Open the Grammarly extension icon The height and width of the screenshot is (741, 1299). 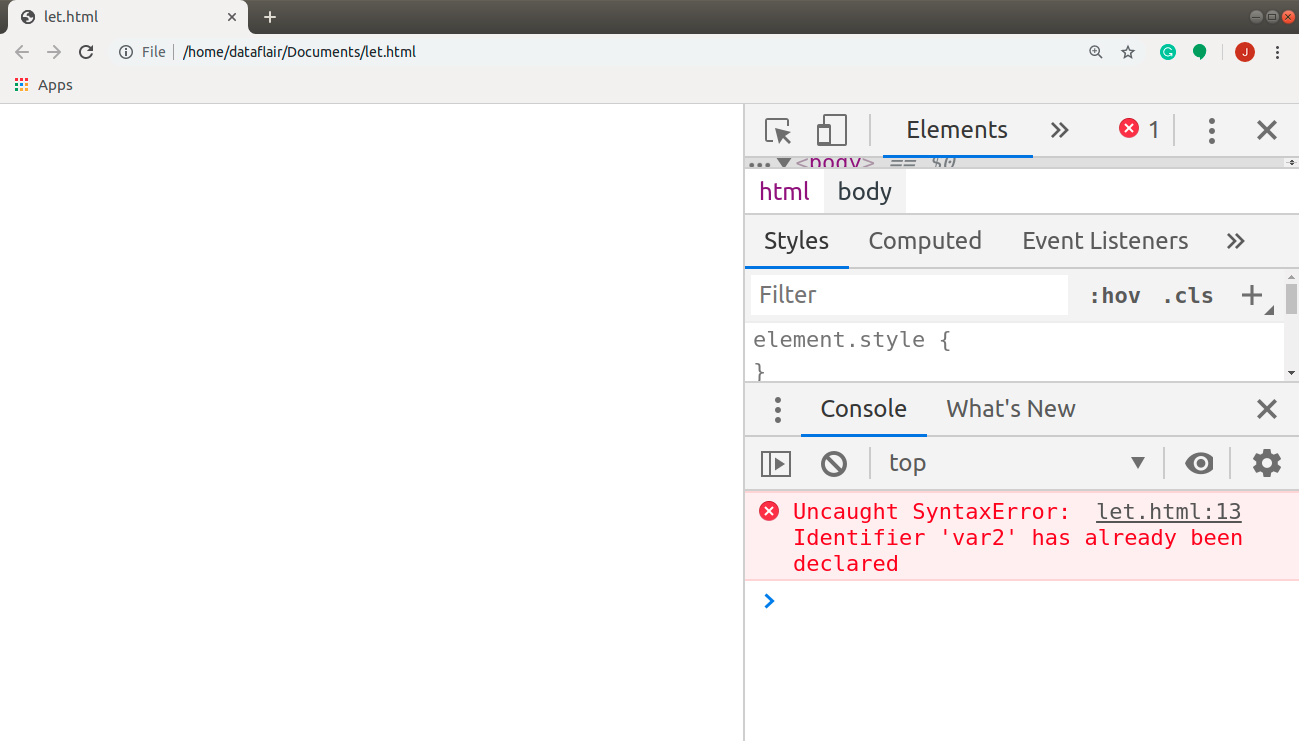1167,51
